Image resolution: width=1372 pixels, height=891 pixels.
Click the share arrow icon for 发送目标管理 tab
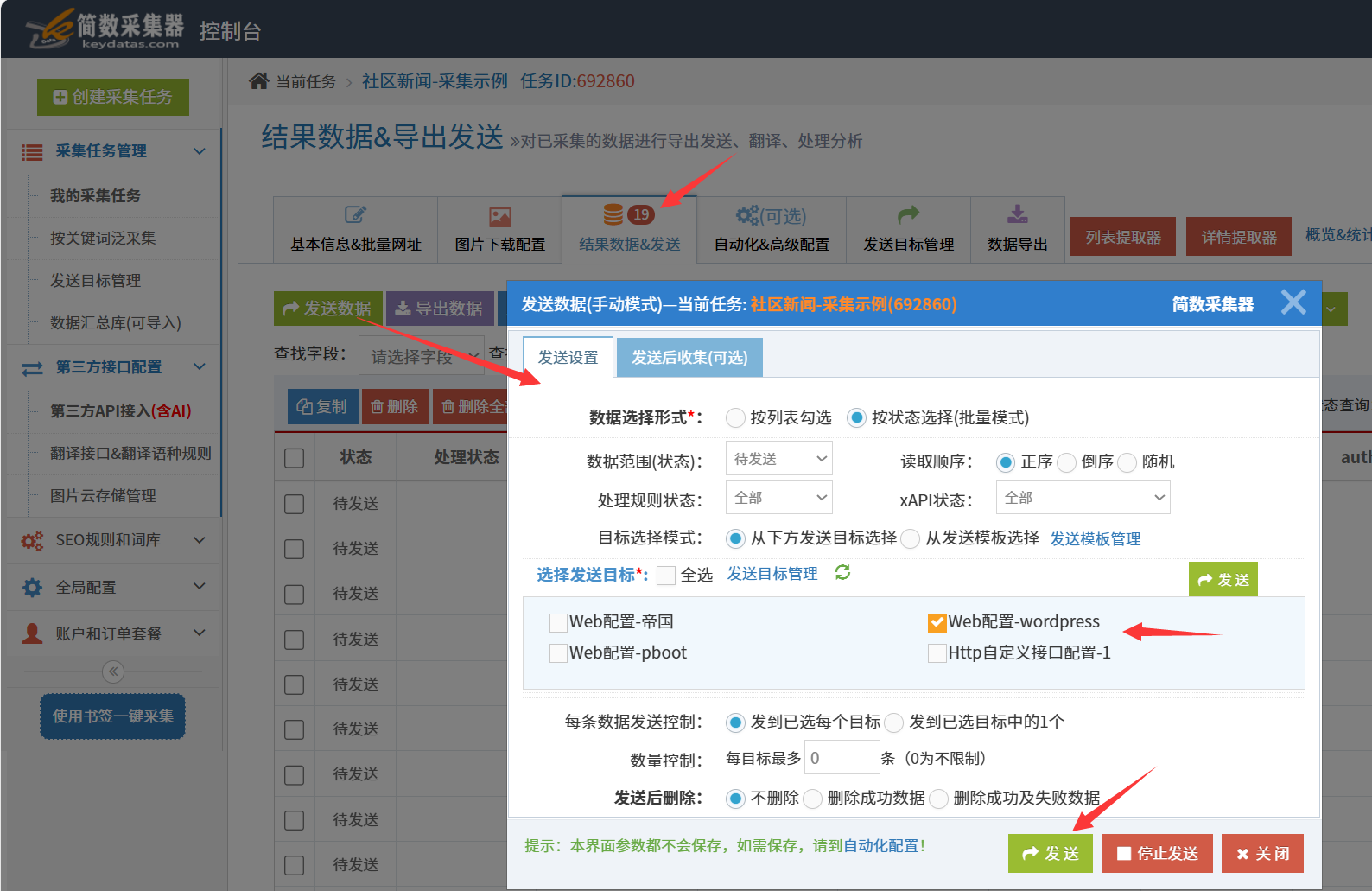tap(908, 214)
